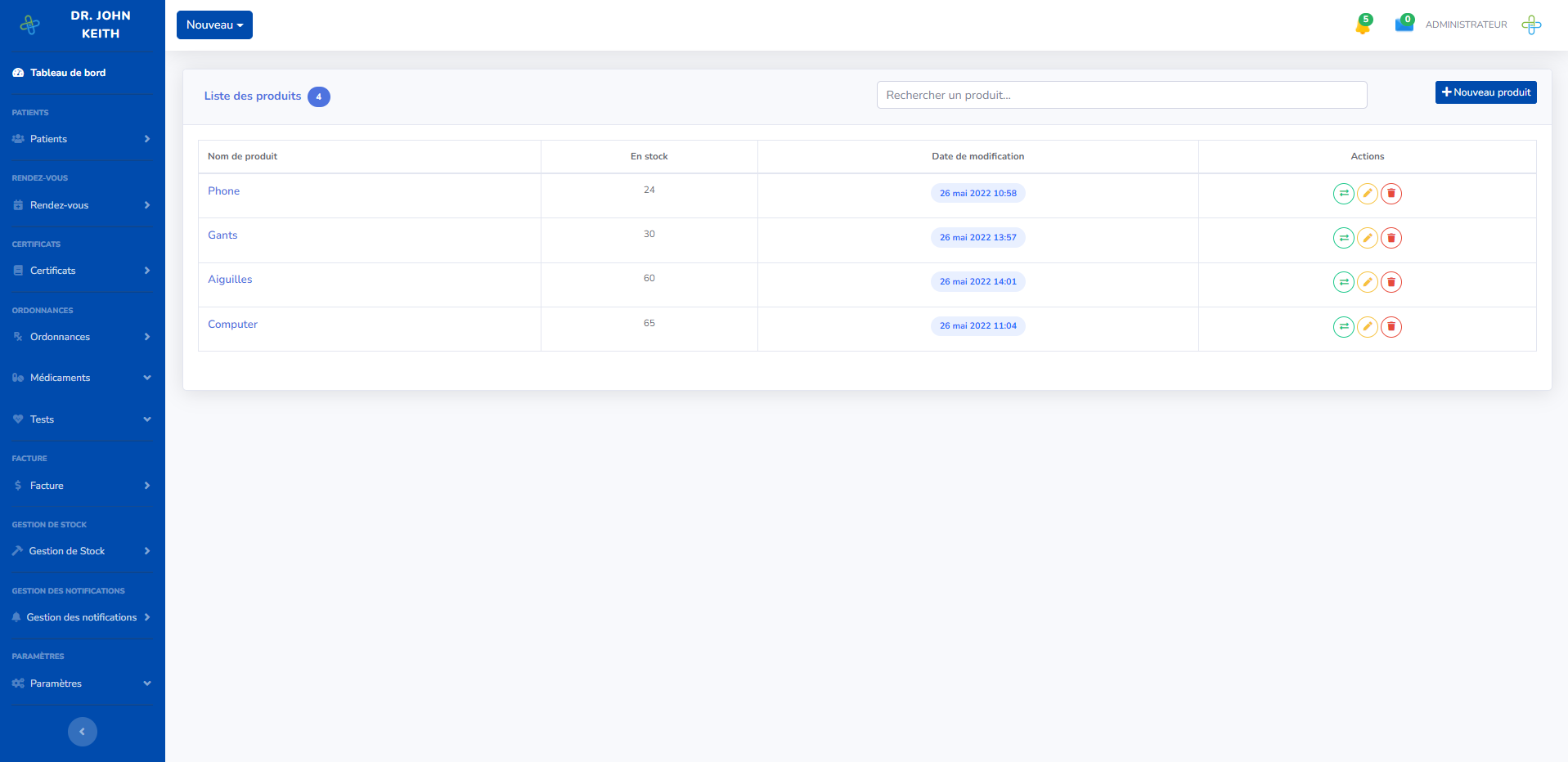Edit the Phone product via pencil icon

[1367, 194]
